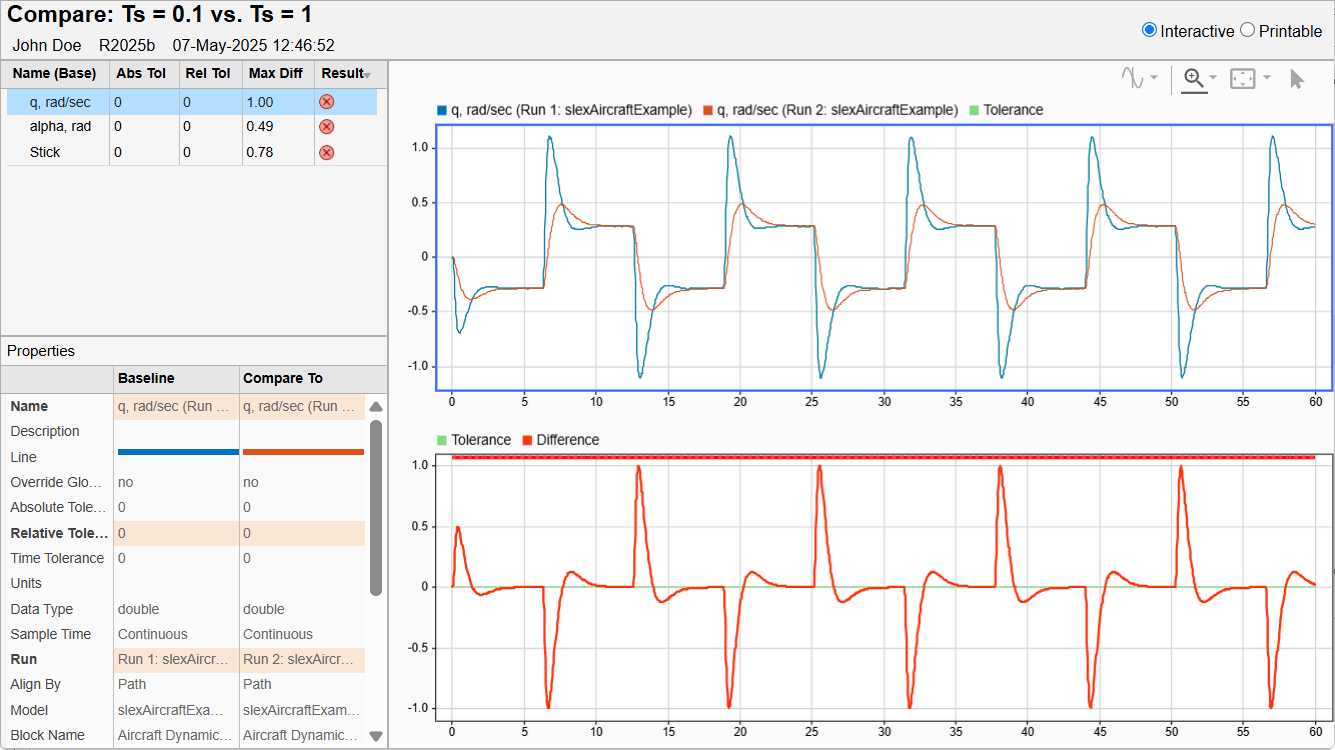
Task: Click the Compare To column header
Action: pos(302,378)
